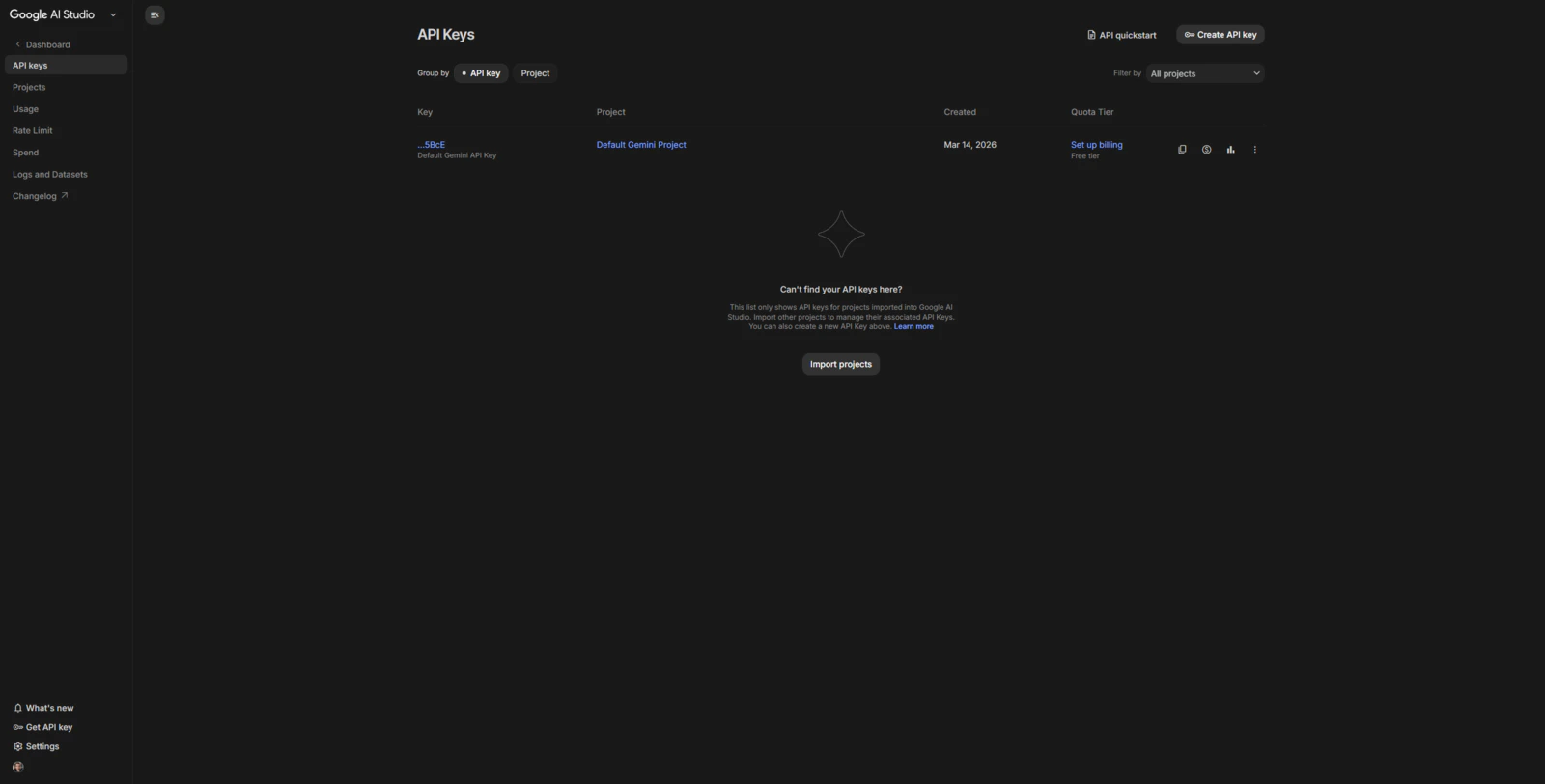Viewport: 1545px width, 784px height.
Task: Open the All projects filter dropdown
Action: pyautogui.click(x=1205, y=73)
